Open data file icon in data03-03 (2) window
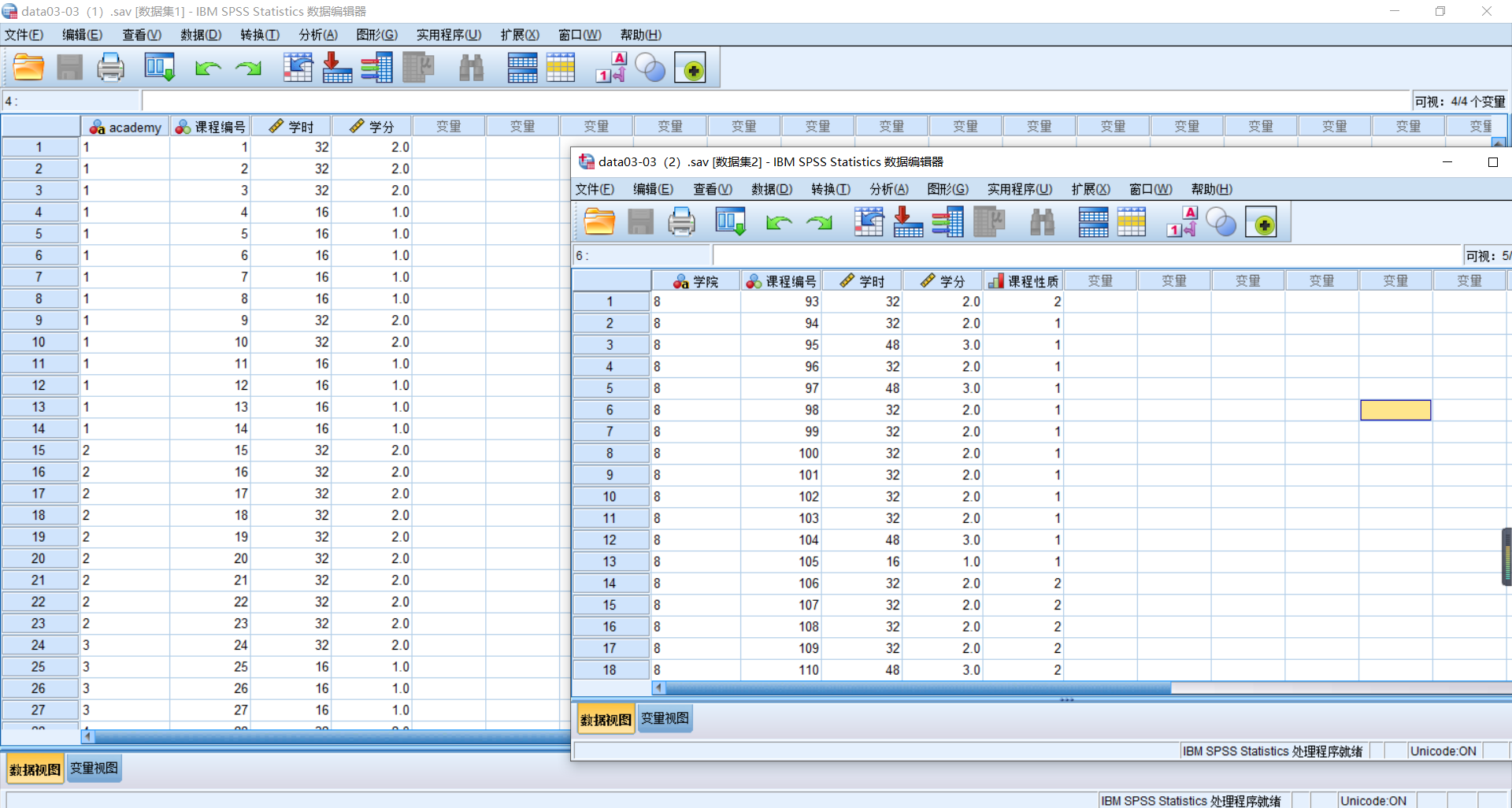 click(600, 222)
